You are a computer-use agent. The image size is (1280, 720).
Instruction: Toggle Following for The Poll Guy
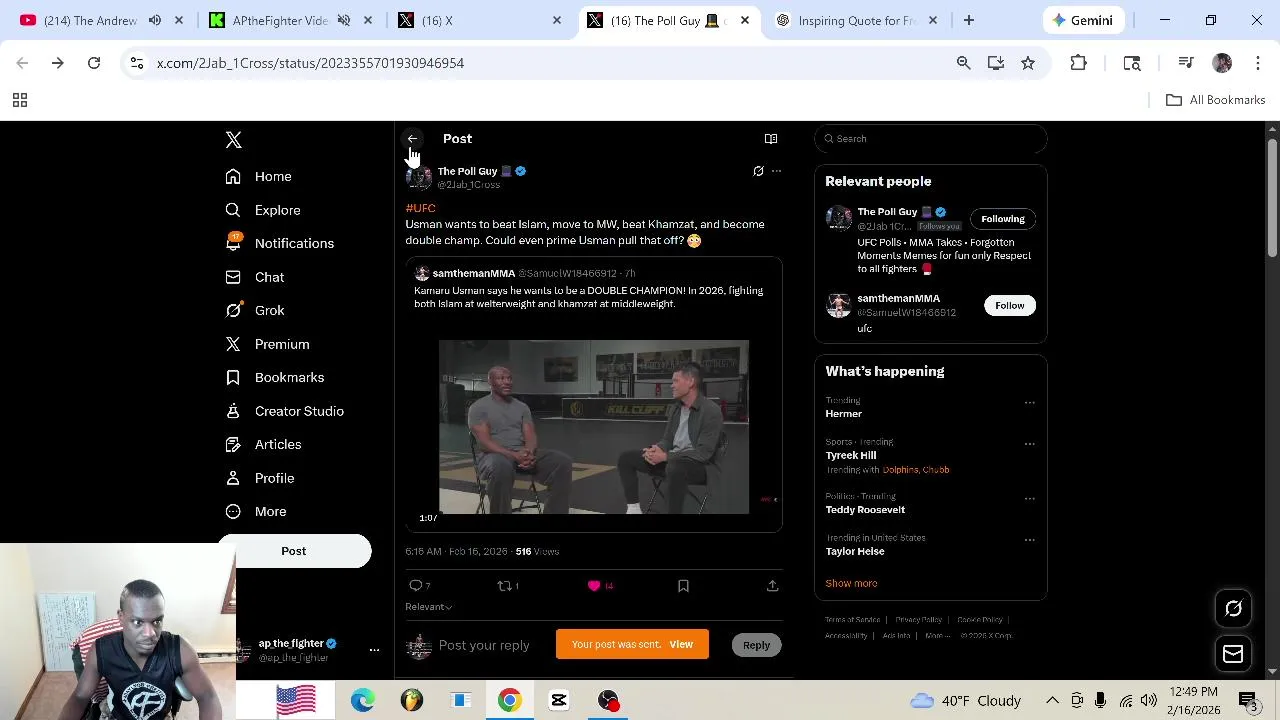[1002, 219]
